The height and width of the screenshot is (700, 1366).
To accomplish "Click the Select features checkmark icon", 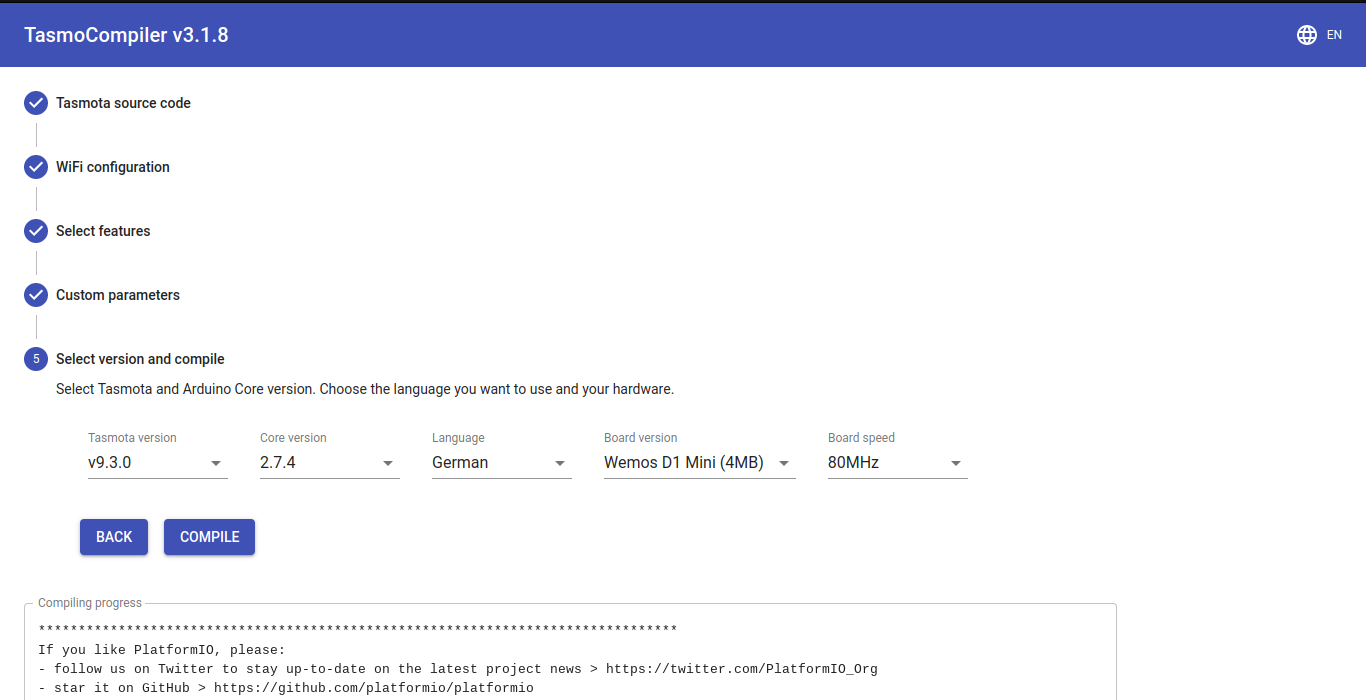I will point(36,231).
